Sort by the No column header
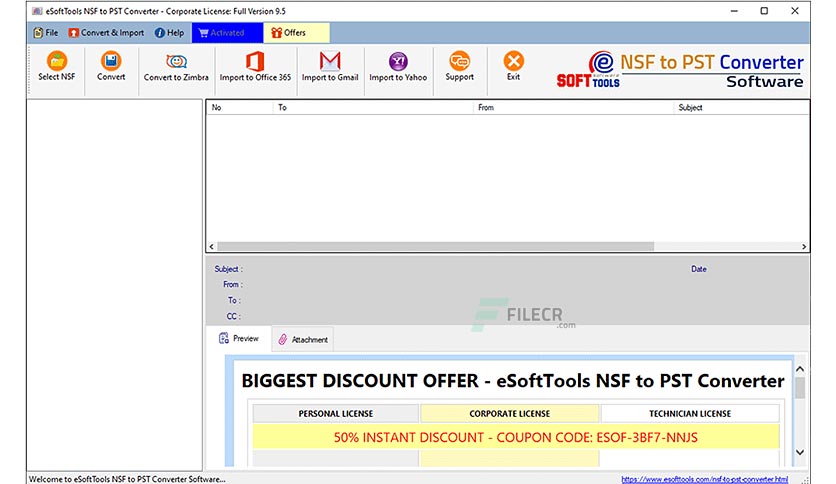 [239, 107]
